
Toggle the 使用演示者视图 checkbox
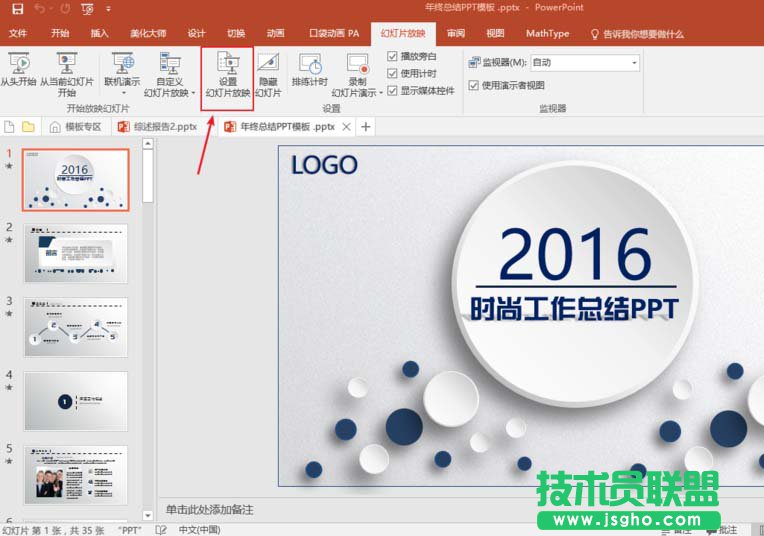[x=473, y=85]
